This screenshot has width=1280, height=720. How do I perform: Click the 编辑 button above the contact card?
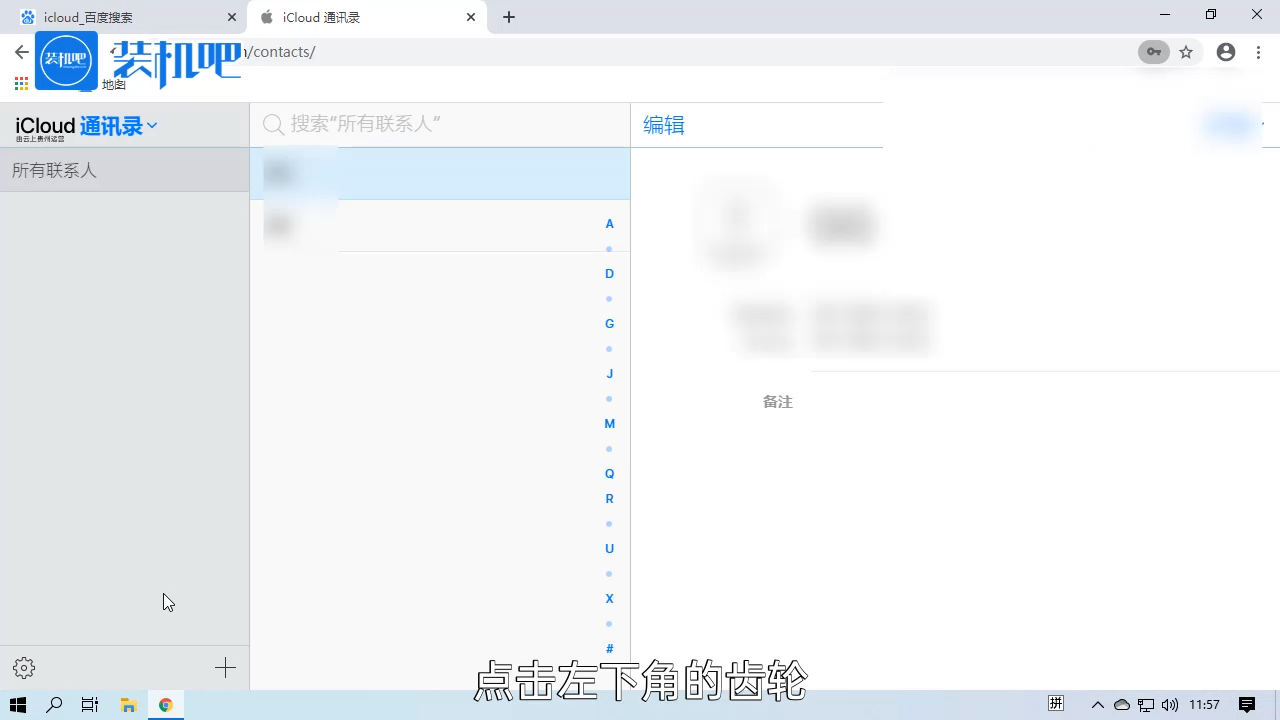(663, 124)
